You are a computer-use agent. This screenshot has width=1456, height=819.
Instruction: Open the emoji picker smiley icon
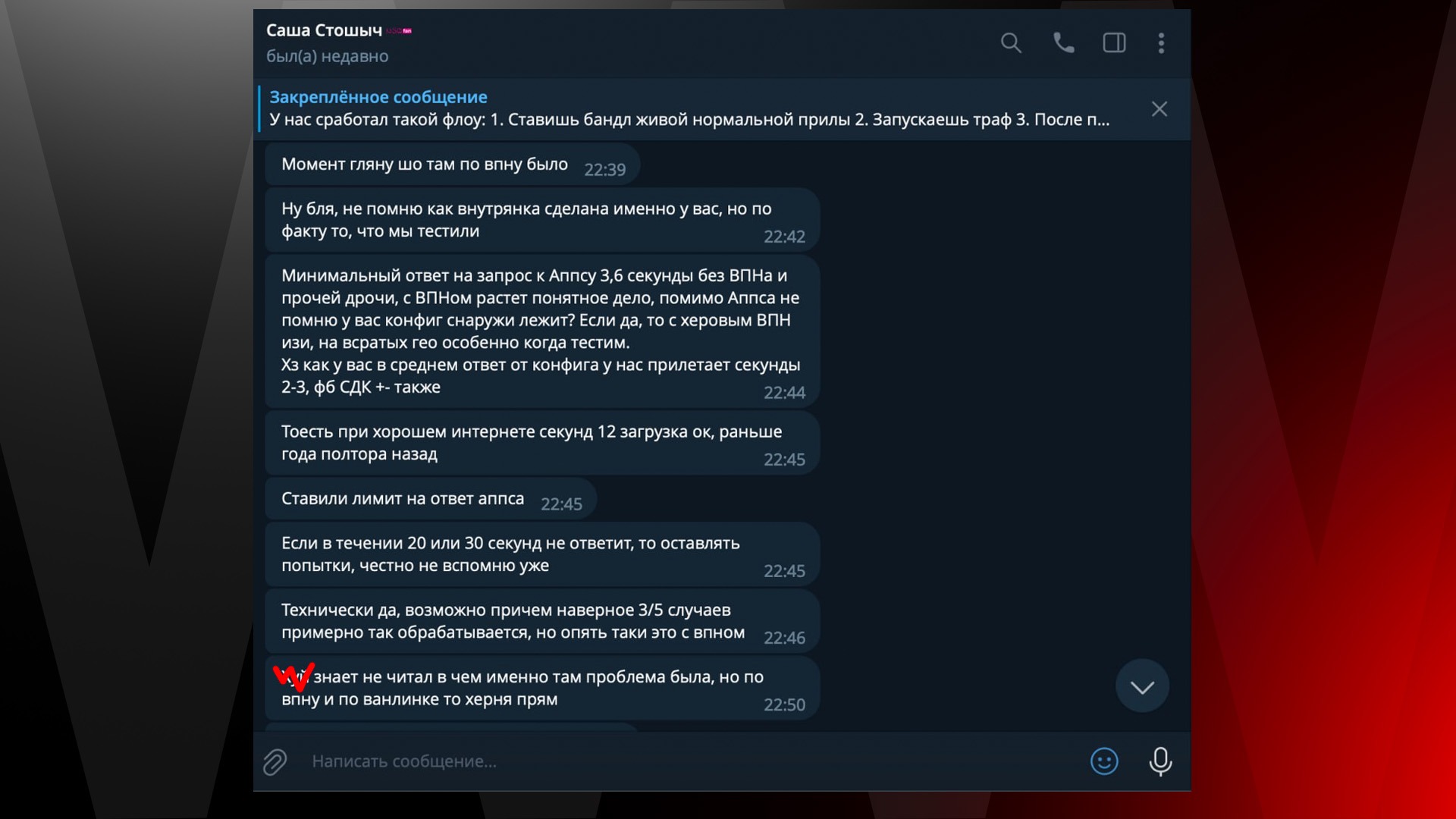1104,761
